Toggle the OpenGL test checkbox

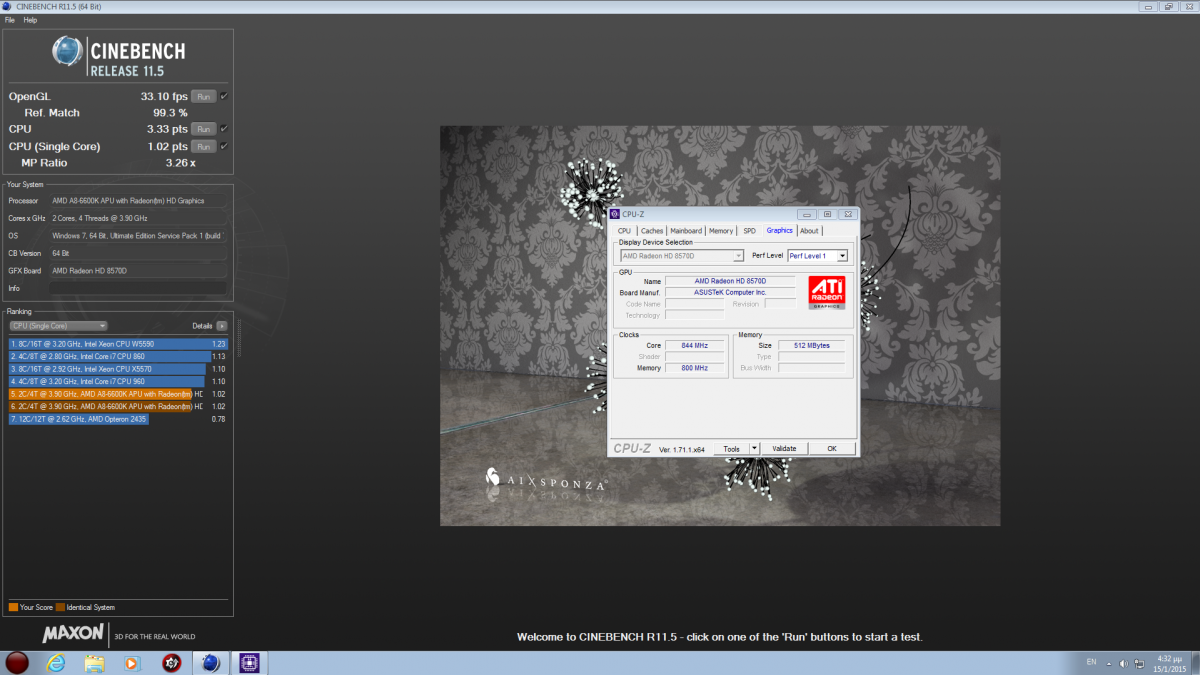pyautogui.click(x=224, y=96)
